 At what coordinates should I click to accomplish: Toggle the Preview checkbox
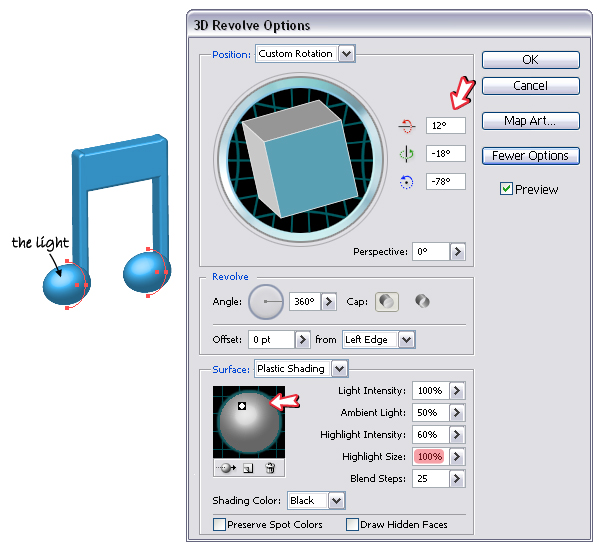506,189
